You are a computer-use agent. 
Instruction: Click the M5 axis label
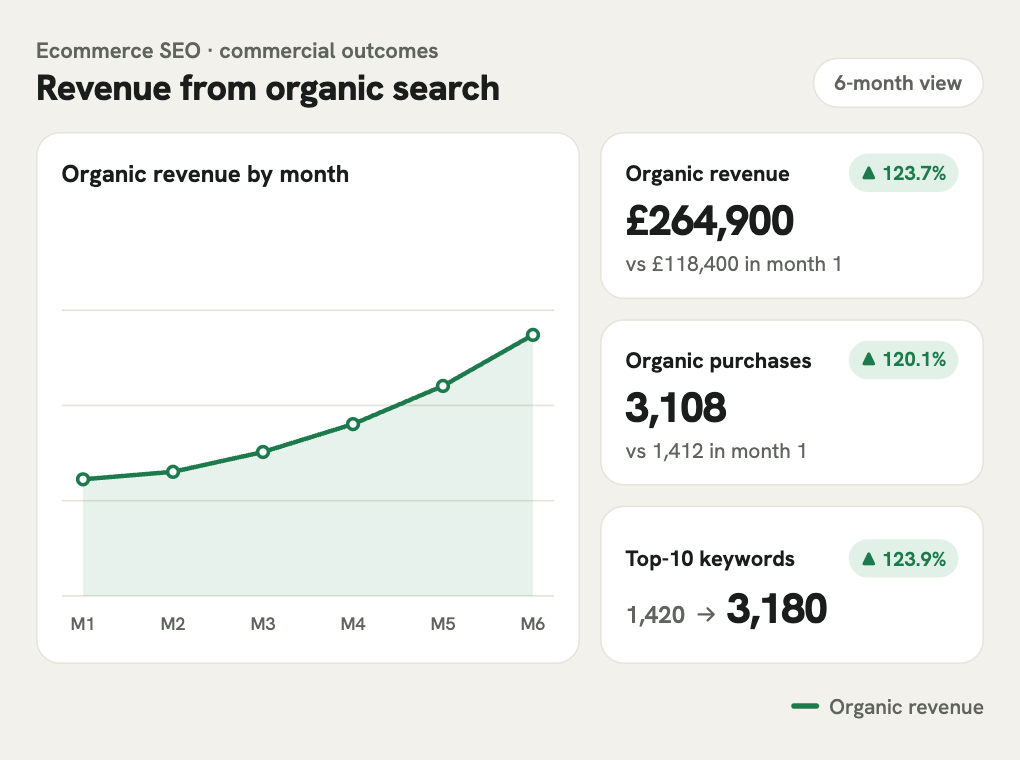tap(443, 624)
